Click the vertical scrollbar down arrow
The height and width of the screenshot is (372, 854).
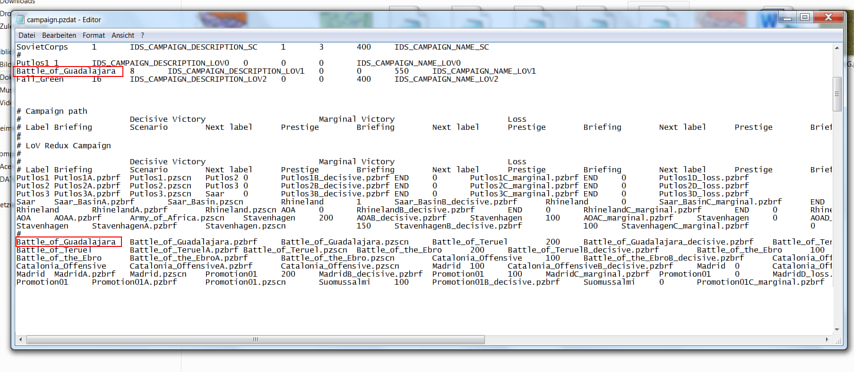pyautogui.click(x=838, y=328)
